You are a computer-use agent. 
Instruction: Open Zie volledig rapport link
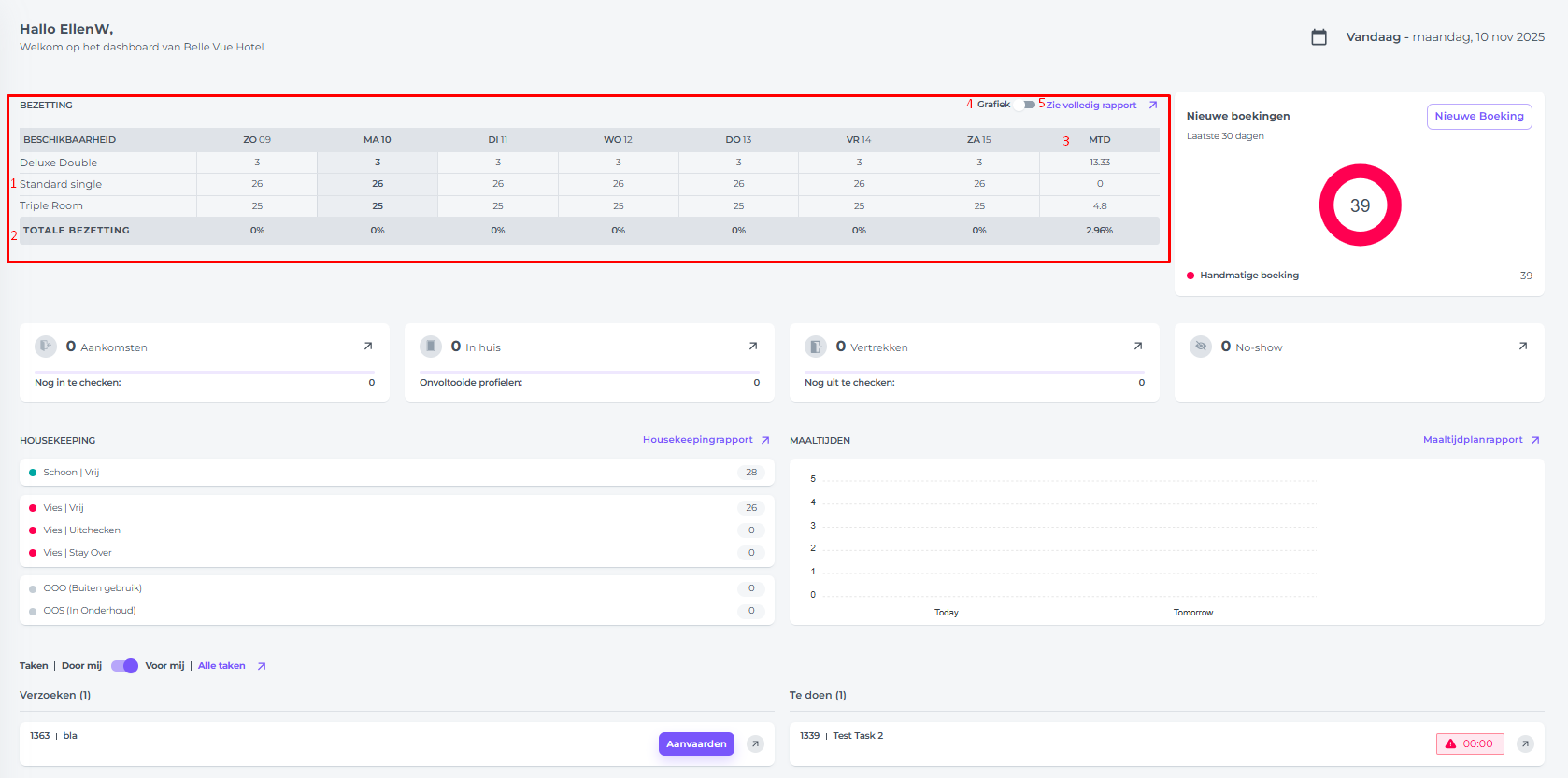click(x=1091, y=106)
